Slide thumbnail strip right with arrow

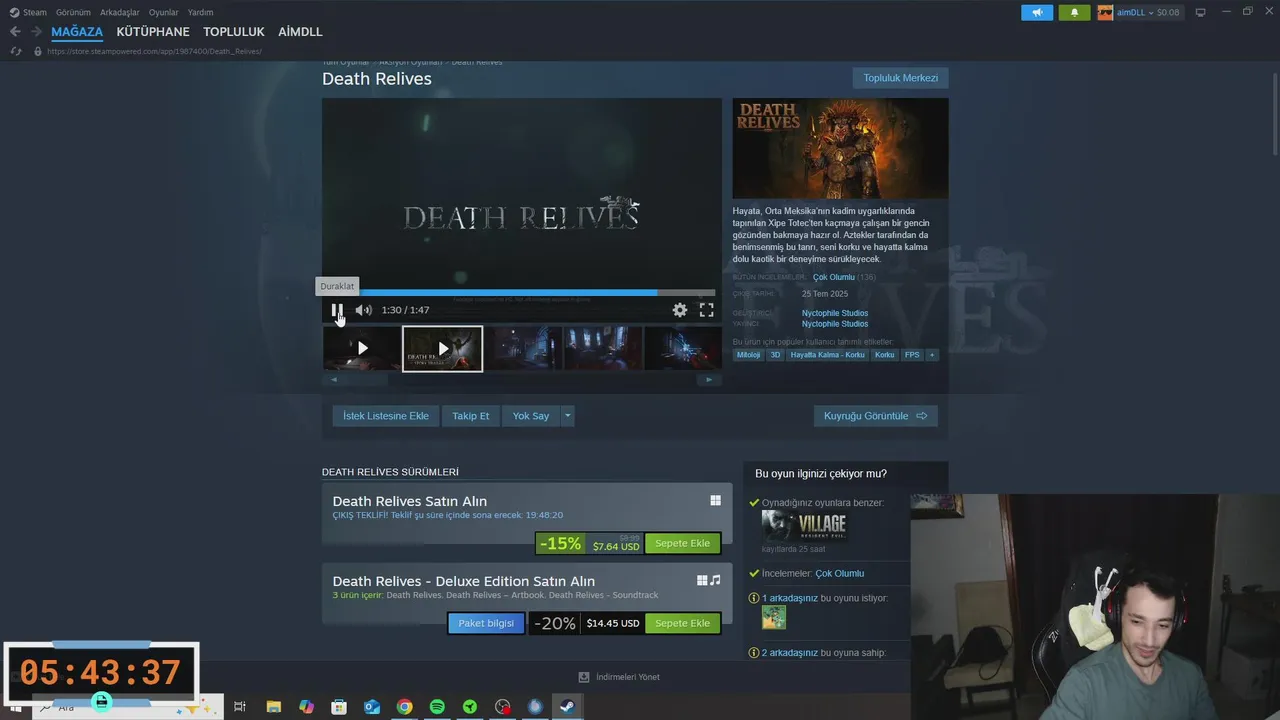709,380
